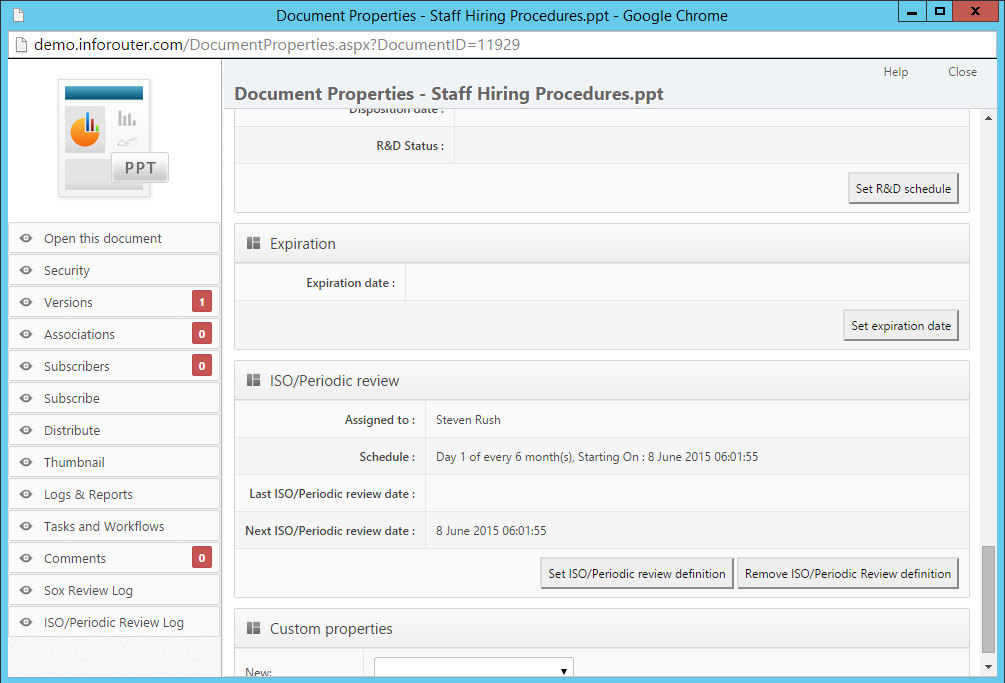Screen dimensions: 1005x683
Task: Click the Associations count badge showing 0
Action: [x=202, y=334]
